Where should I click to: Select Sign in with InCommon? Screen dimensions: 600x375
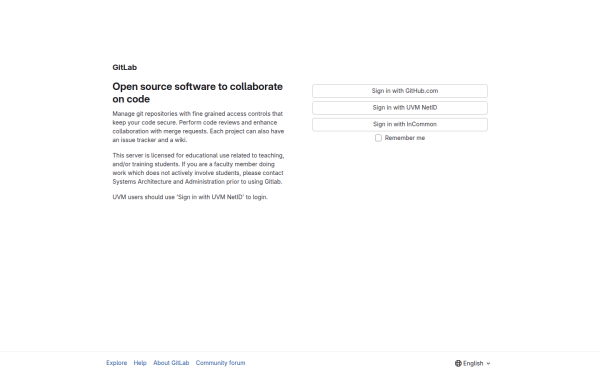400,124
